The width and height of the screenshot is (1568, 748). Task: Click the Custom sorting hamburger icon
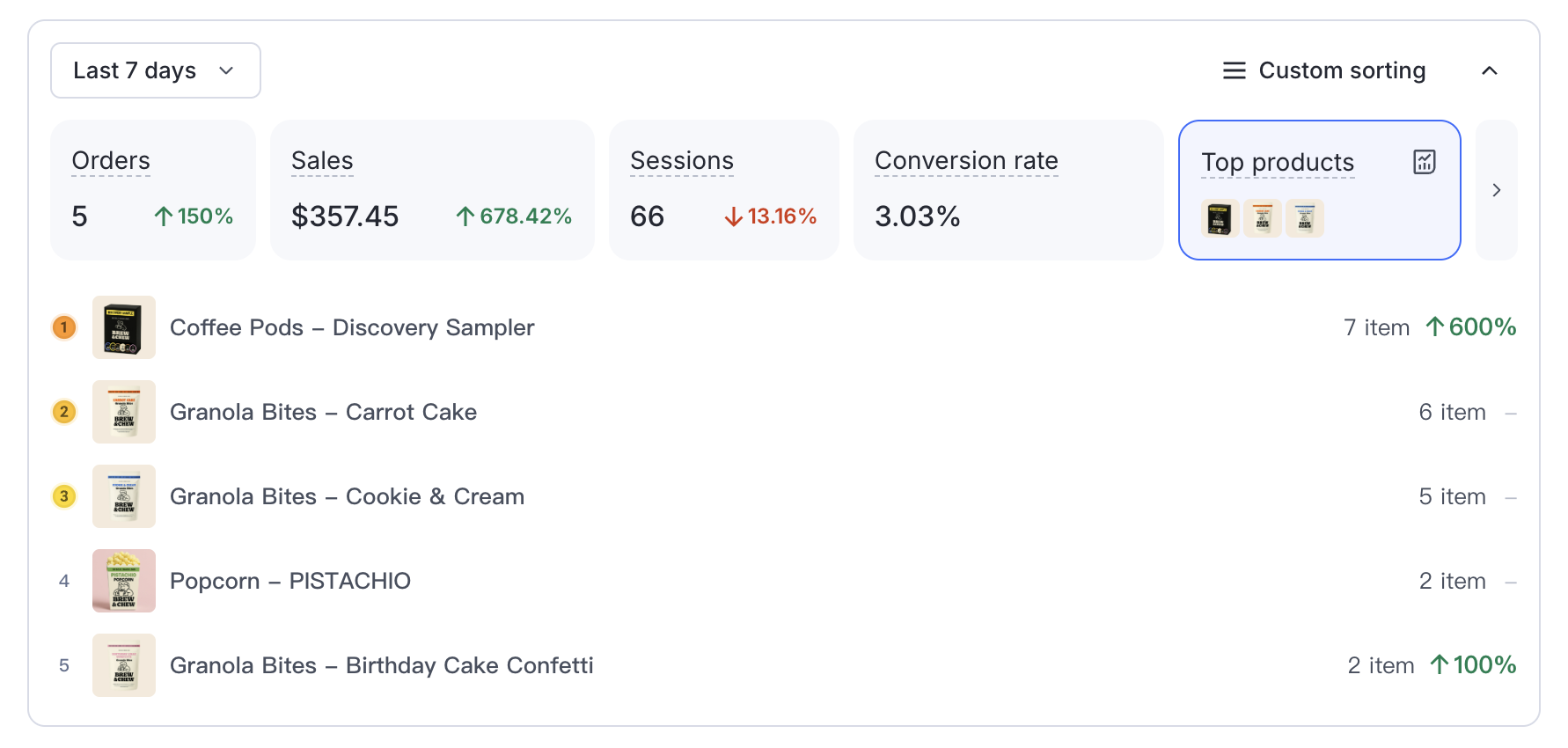[1234, 70]
